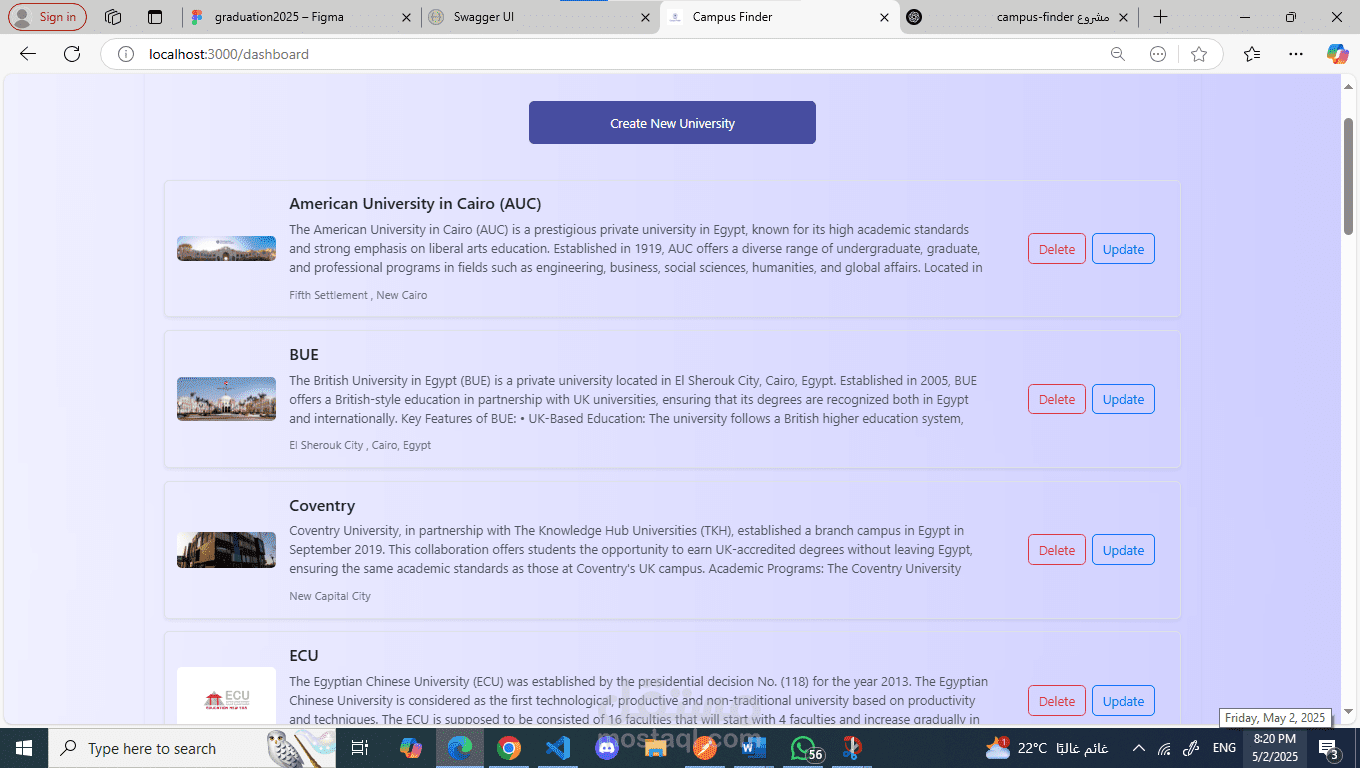Open File Explorer from the taskbar
Viewport: 1360px width, 768px height.
(x=656, y=748)
